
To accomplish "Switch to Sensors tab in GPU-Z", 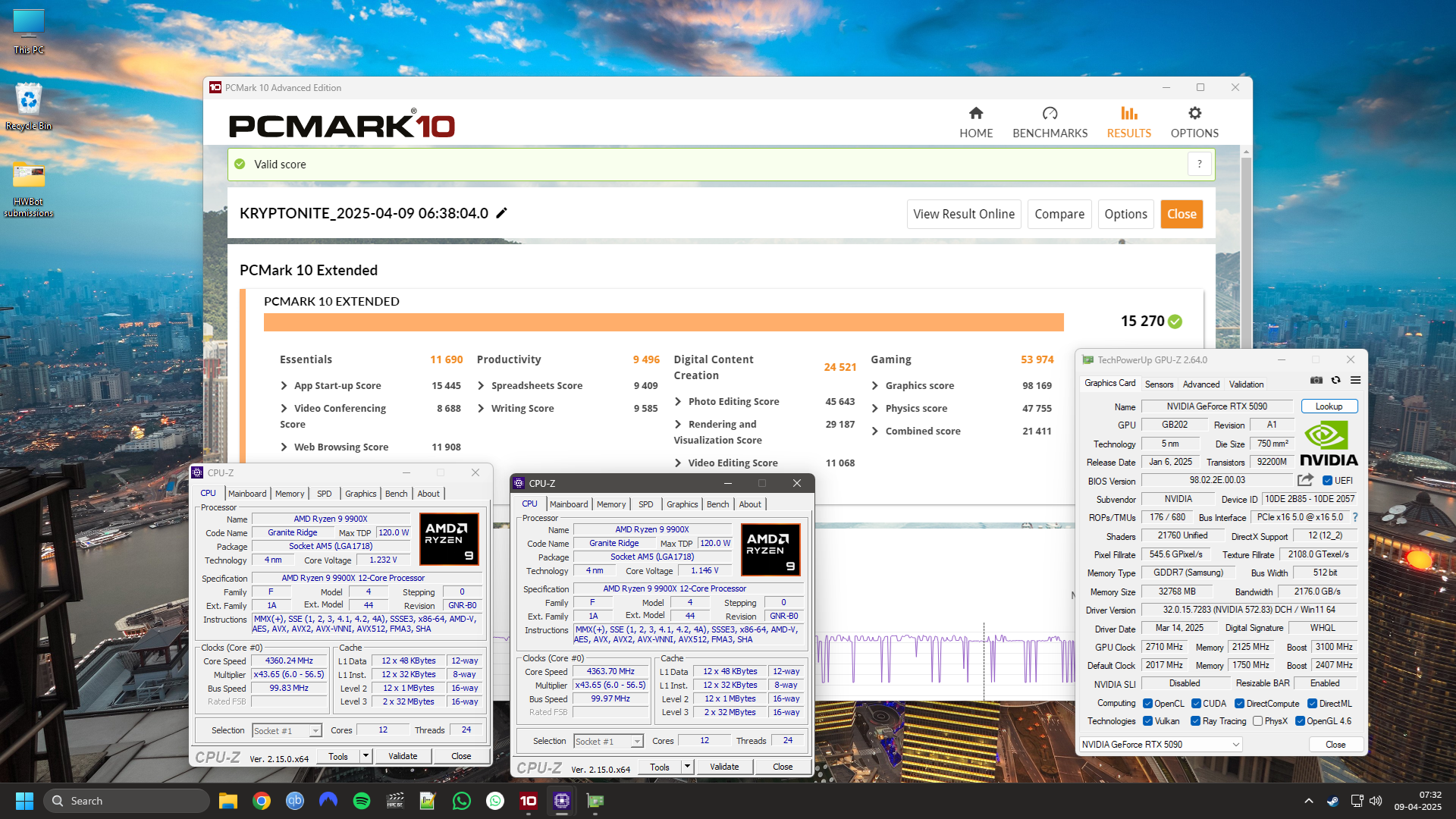I will point(1159,384).
